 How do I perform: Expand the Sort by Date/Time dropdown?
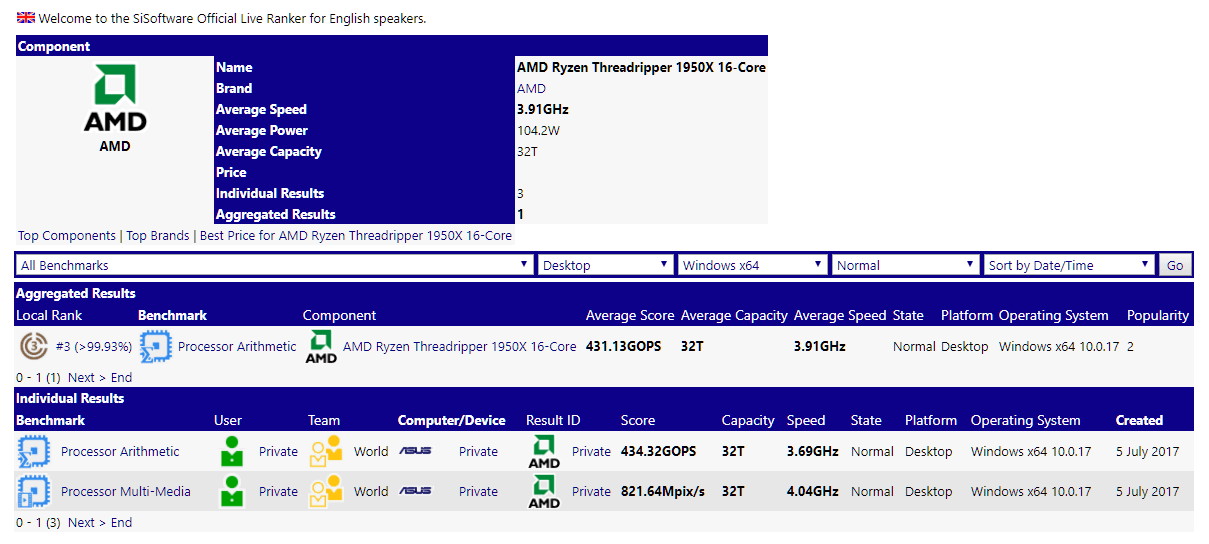tap(1069, 265)
